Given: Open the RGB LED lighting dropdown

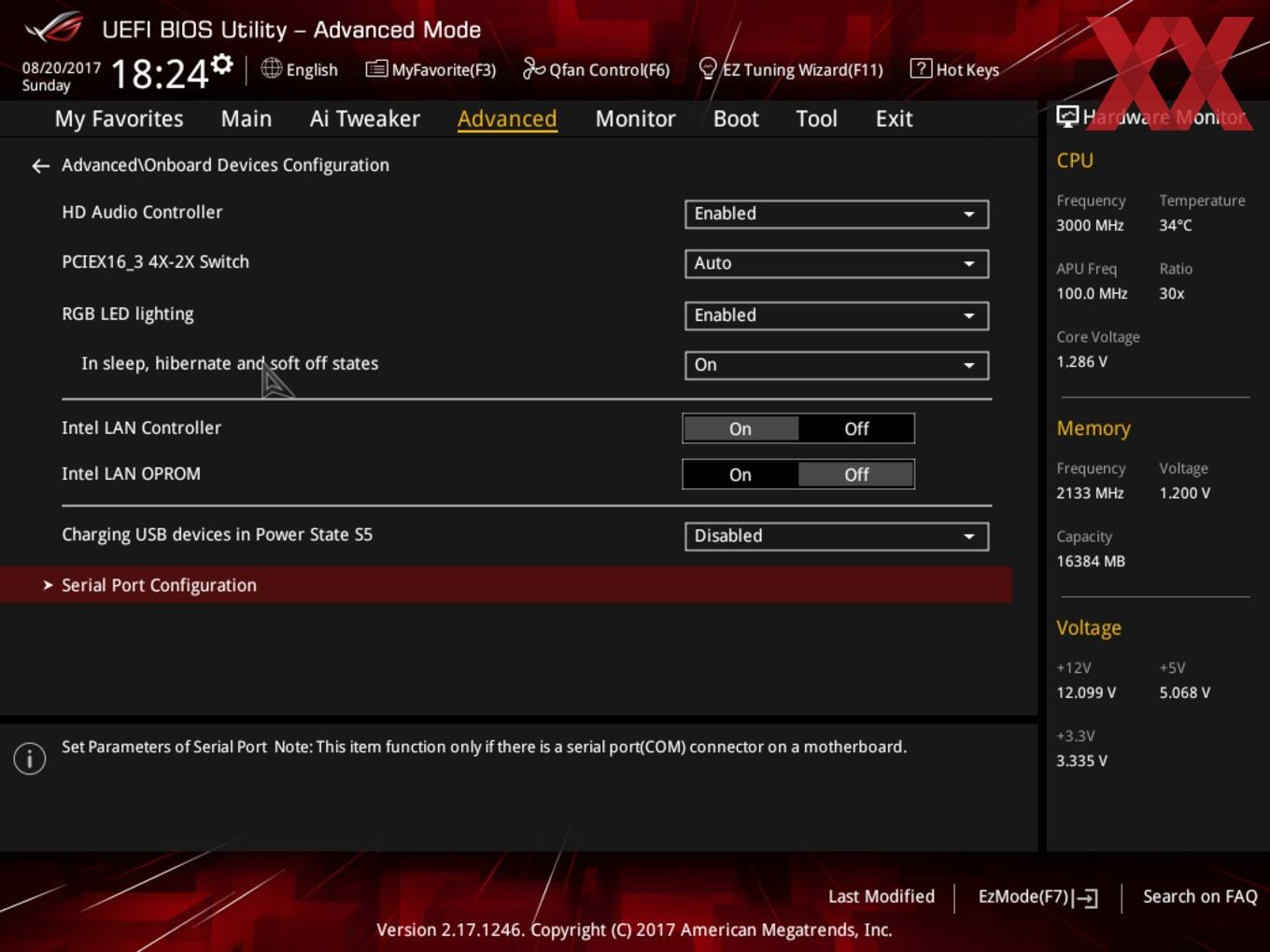Looking at the screenshot, I should 837,315.
